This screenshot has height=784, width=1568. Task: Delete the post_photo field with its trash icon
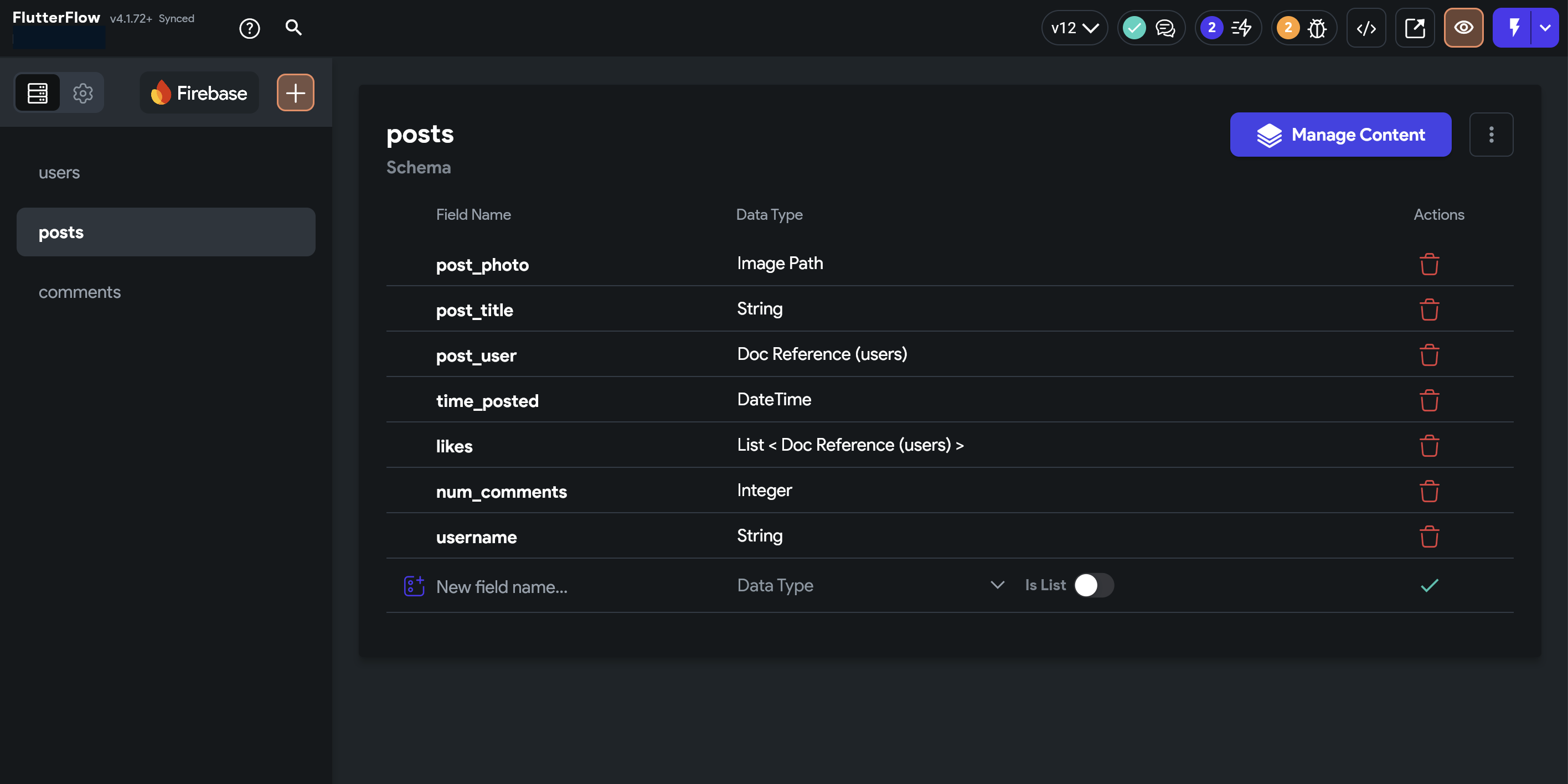tap(1430, 264)
